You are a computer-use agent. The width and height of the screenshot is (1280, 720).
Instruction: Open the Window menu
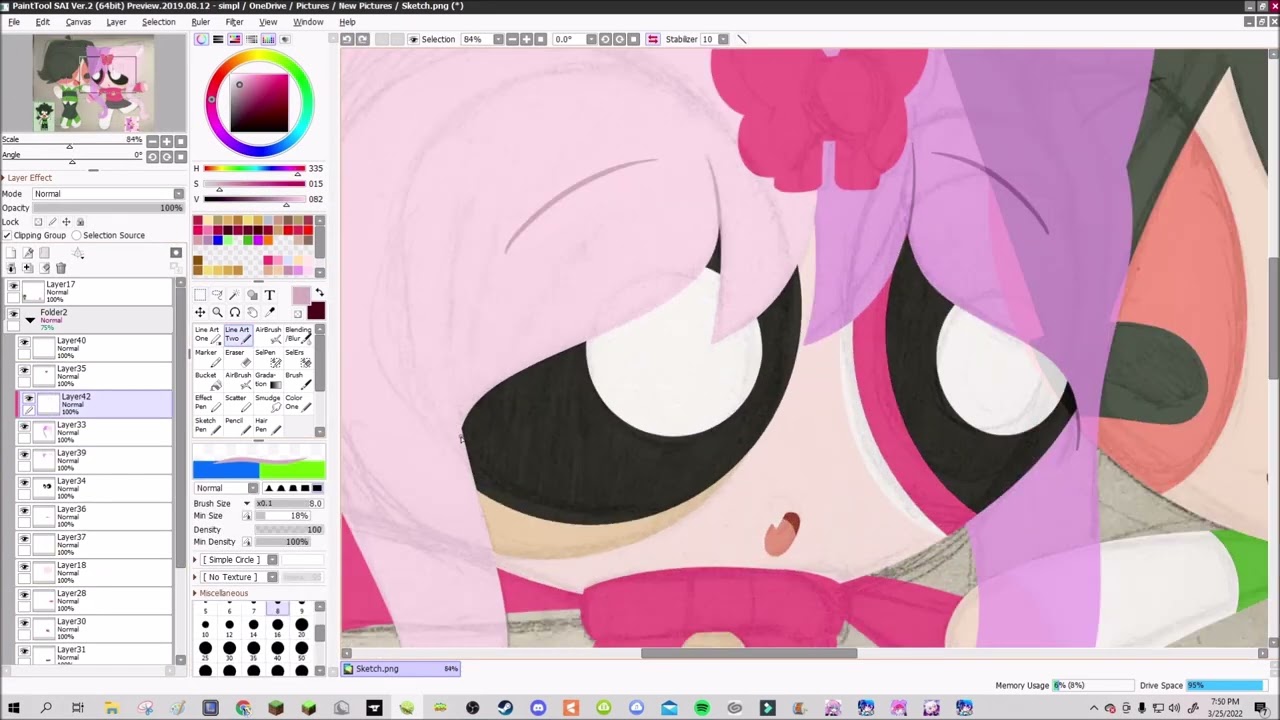coord(308,22)
